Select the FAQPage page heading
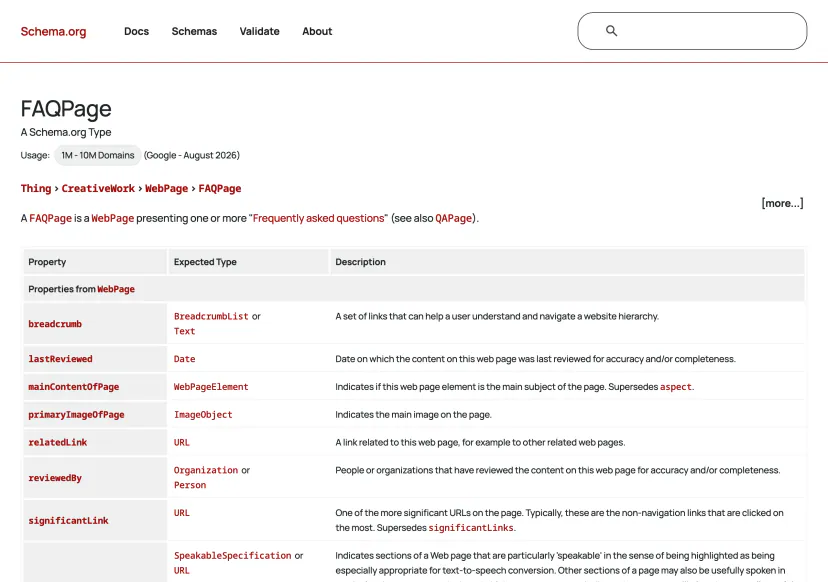This screenshot has width=828, height=582. [66, 109]
